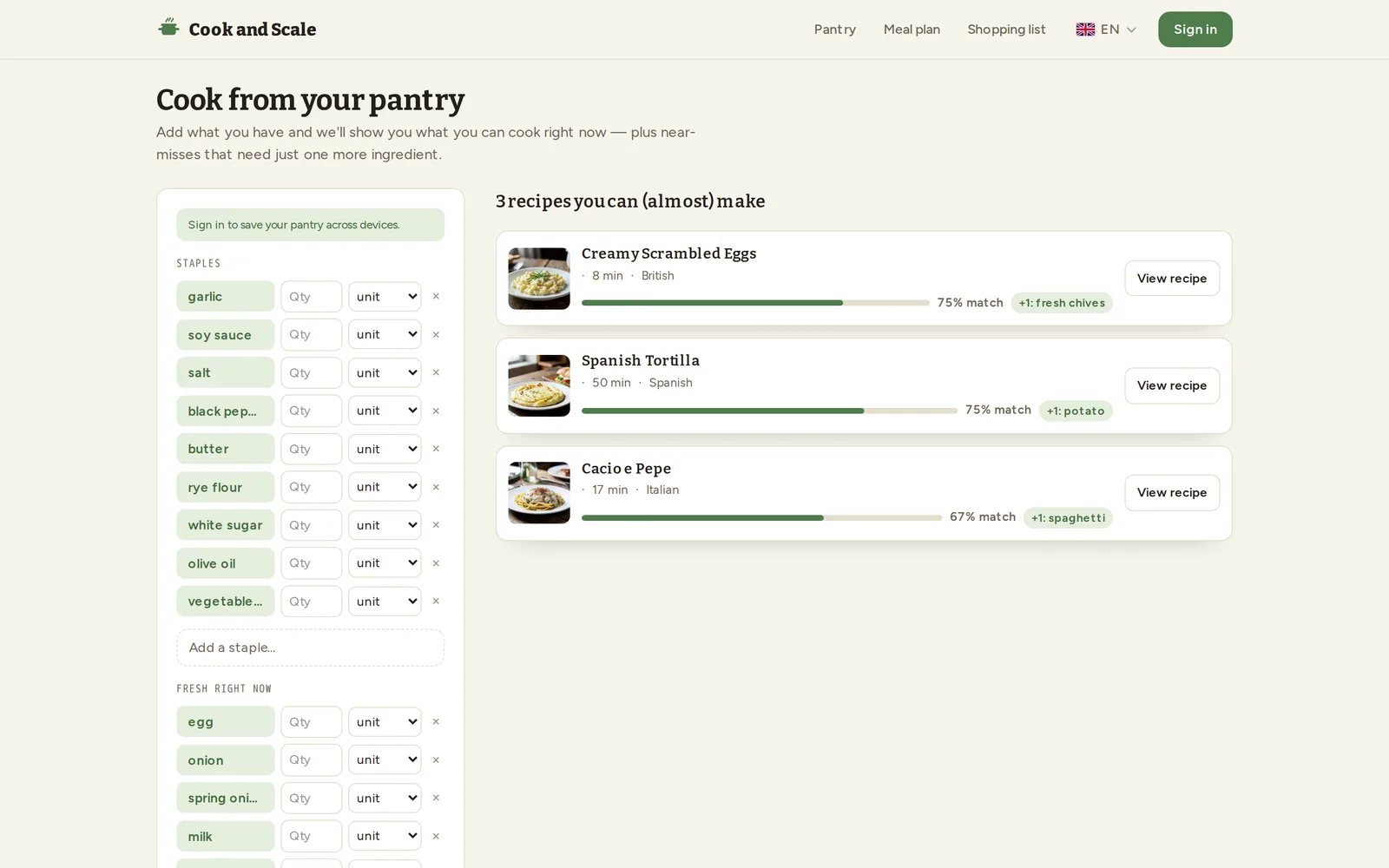Remove garlic from staples
The width and height of the screenshot is (1389, 868).
point(436,297)
